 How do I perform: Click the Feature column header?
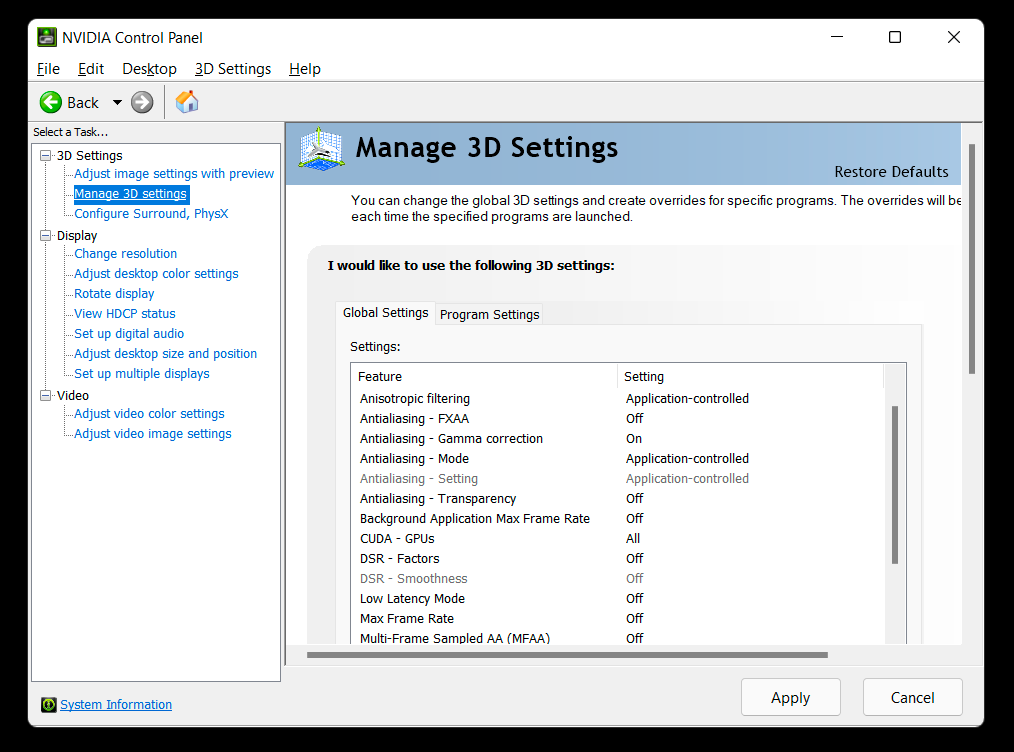point(484,376)
